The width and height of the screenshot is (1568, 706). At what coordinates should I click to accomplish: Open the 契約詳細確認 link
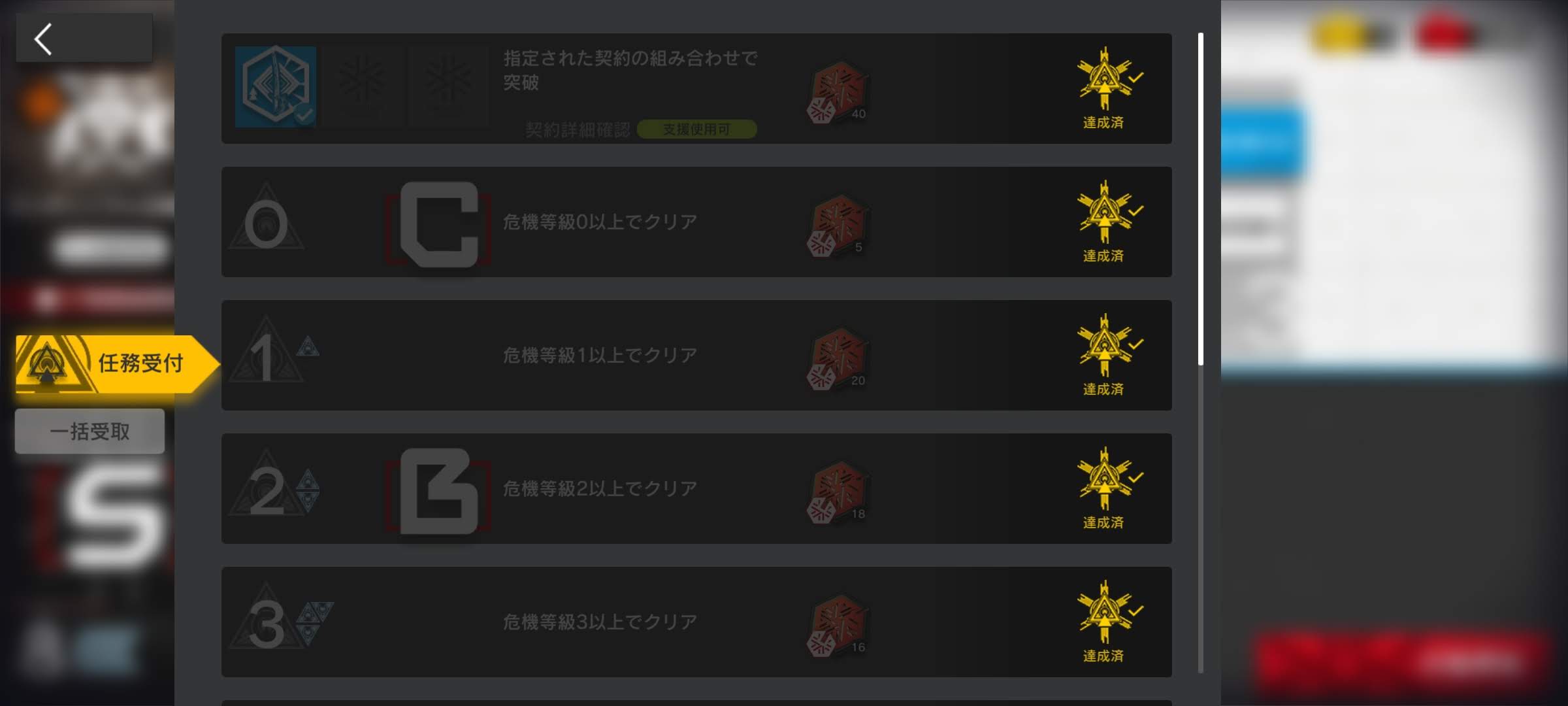(x=578, y=129)
